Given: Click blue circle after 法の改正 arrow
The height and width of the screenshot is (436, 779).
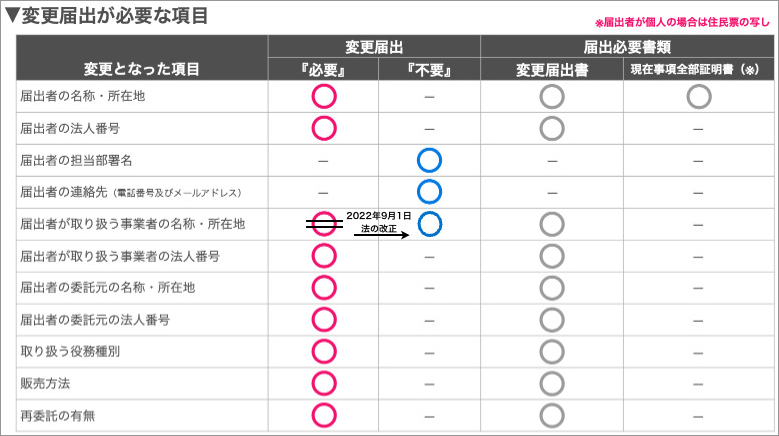Looking at the screenshot, I should tap(430, 224).
